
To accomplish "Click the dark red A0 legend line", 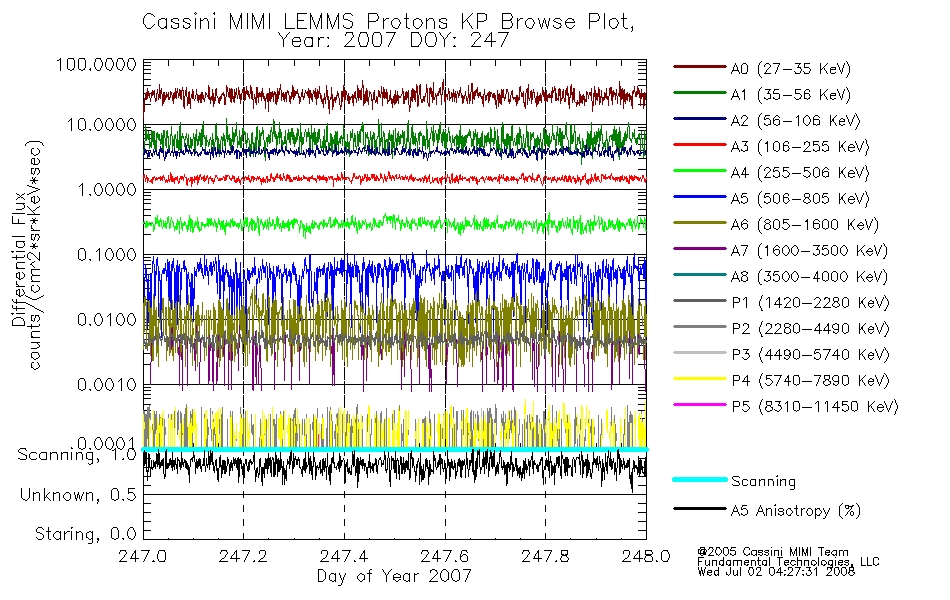I will tap(700, 67).
